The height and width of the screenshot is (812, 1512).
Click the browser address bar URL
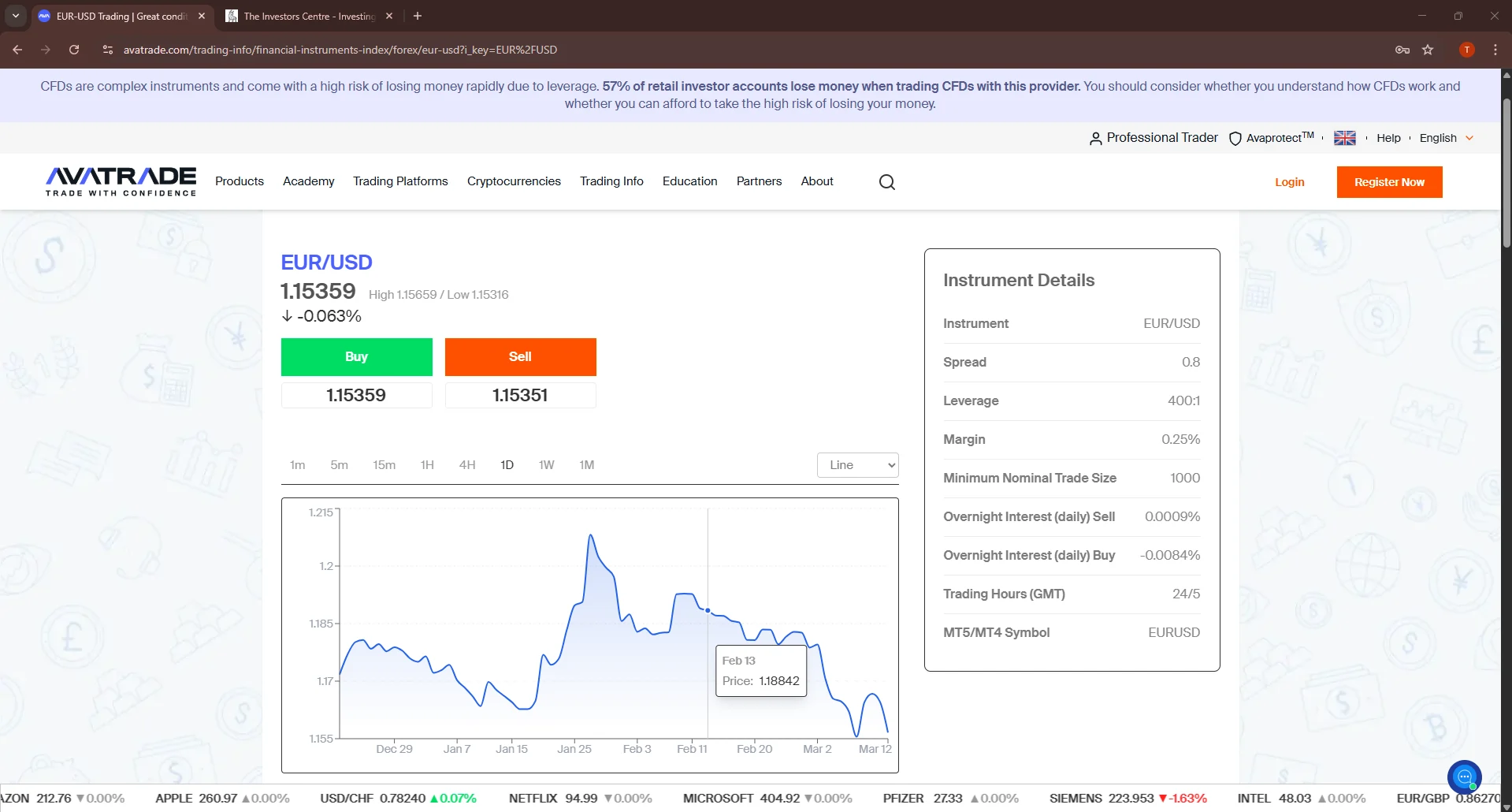coord(340,50)
